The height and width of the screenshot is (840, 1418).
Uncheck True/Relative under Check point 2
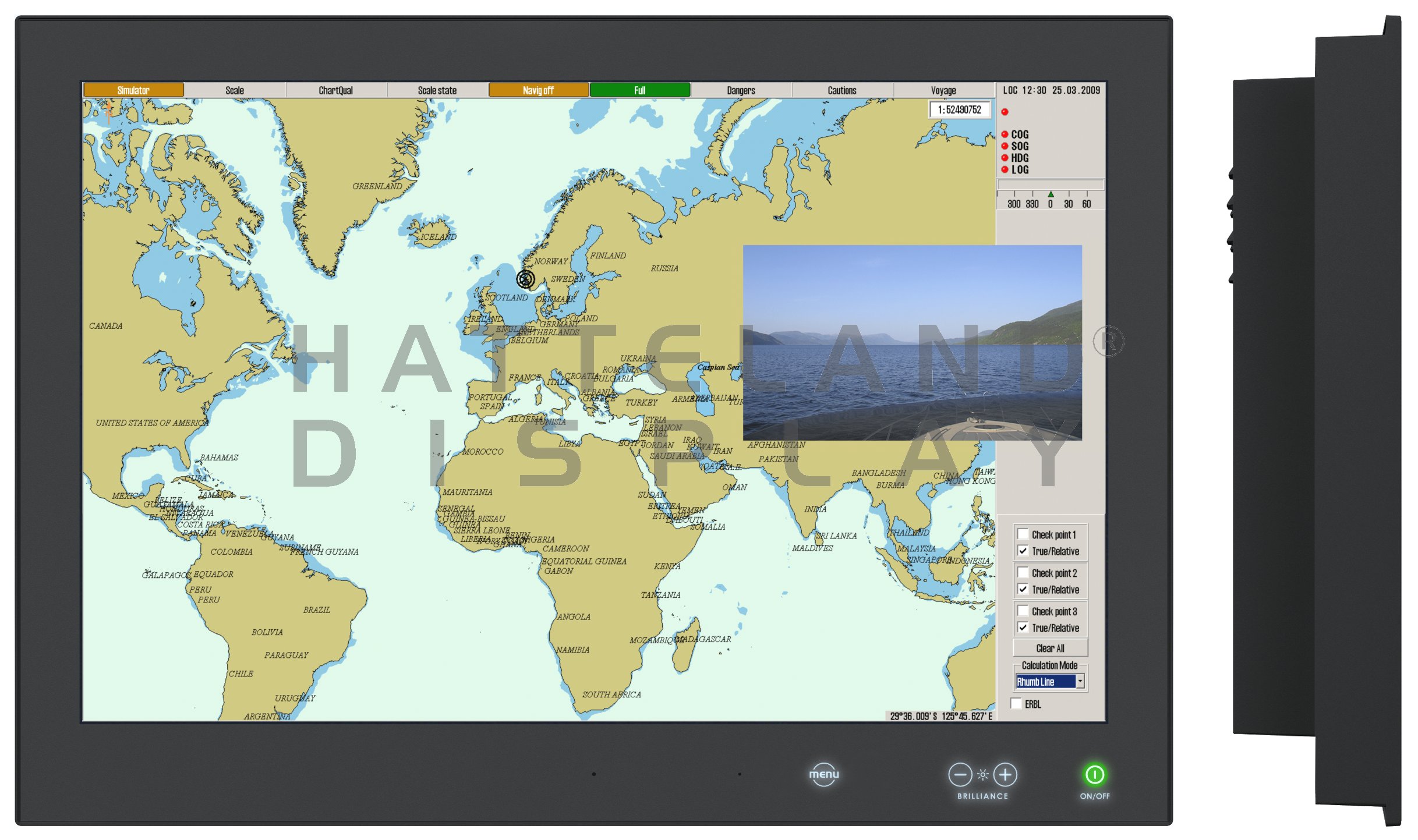click(1023, 589)
